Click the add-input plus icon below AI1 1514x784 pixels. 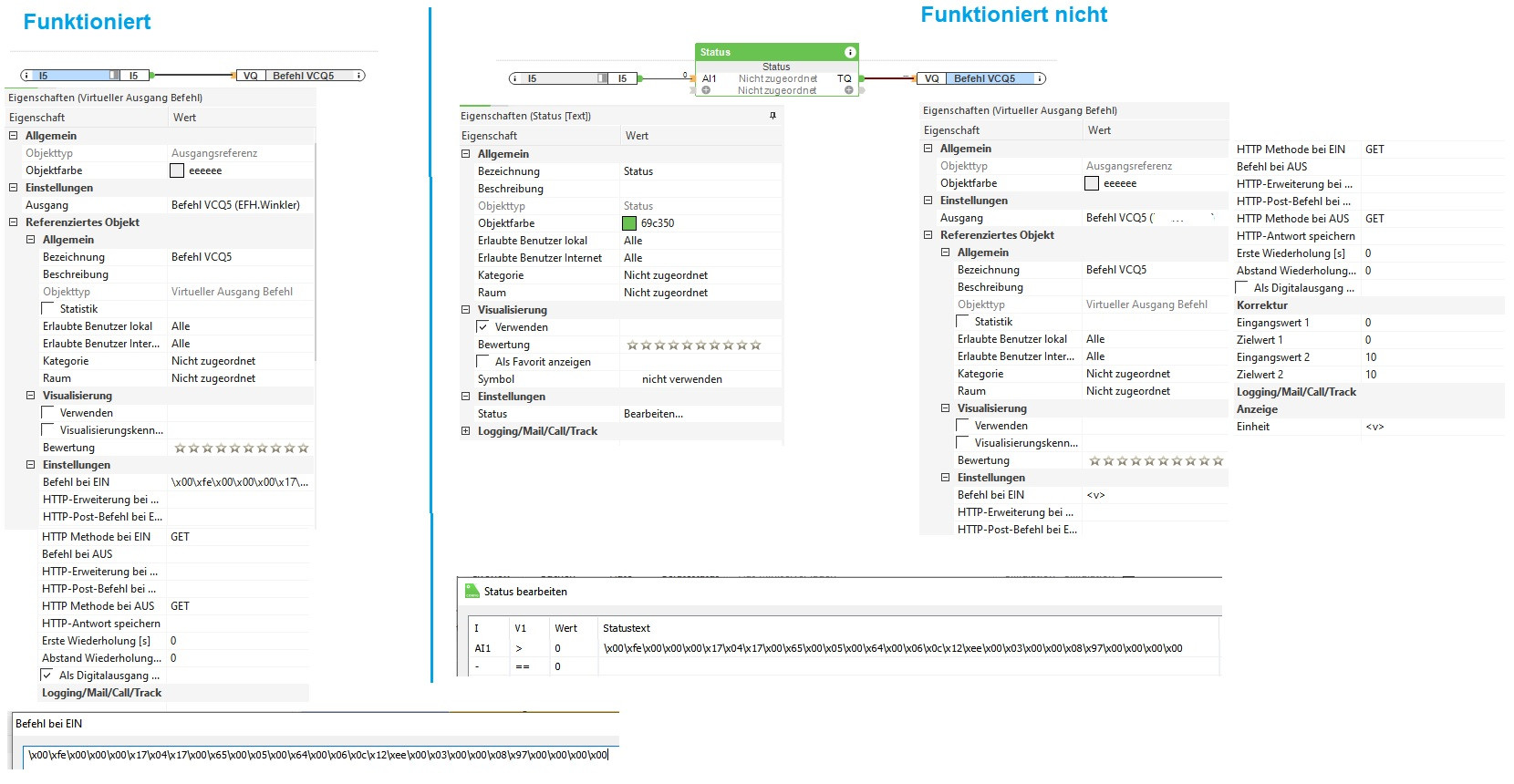706,90
